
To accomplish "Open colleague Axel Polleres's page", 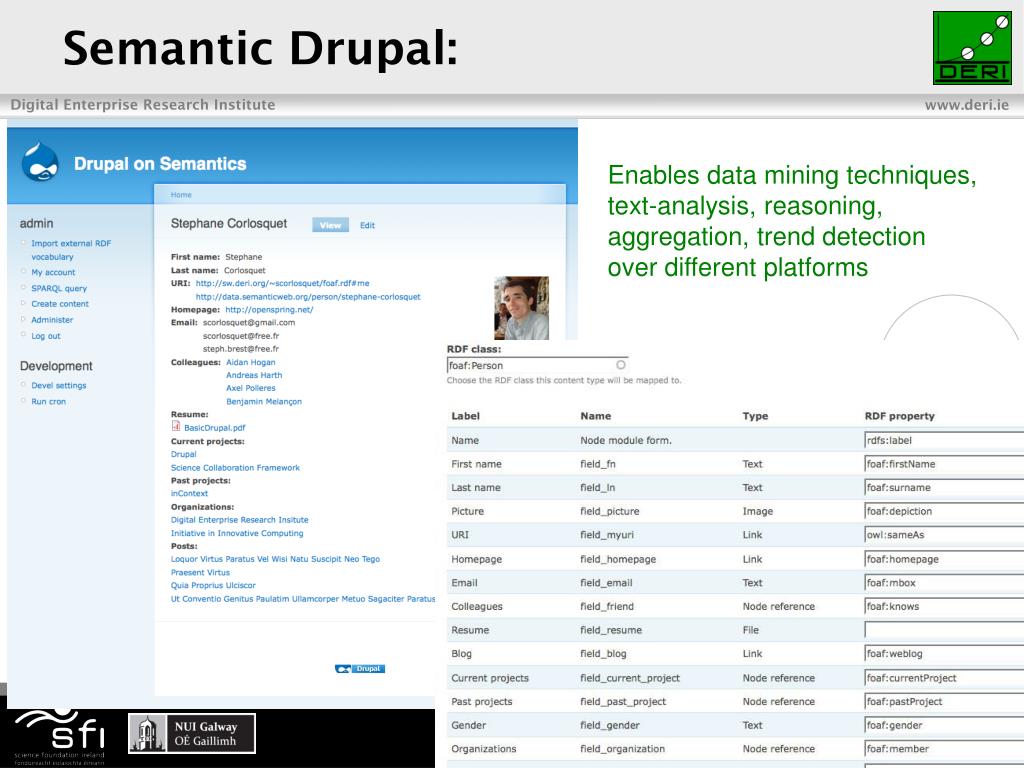I will 250,388.
